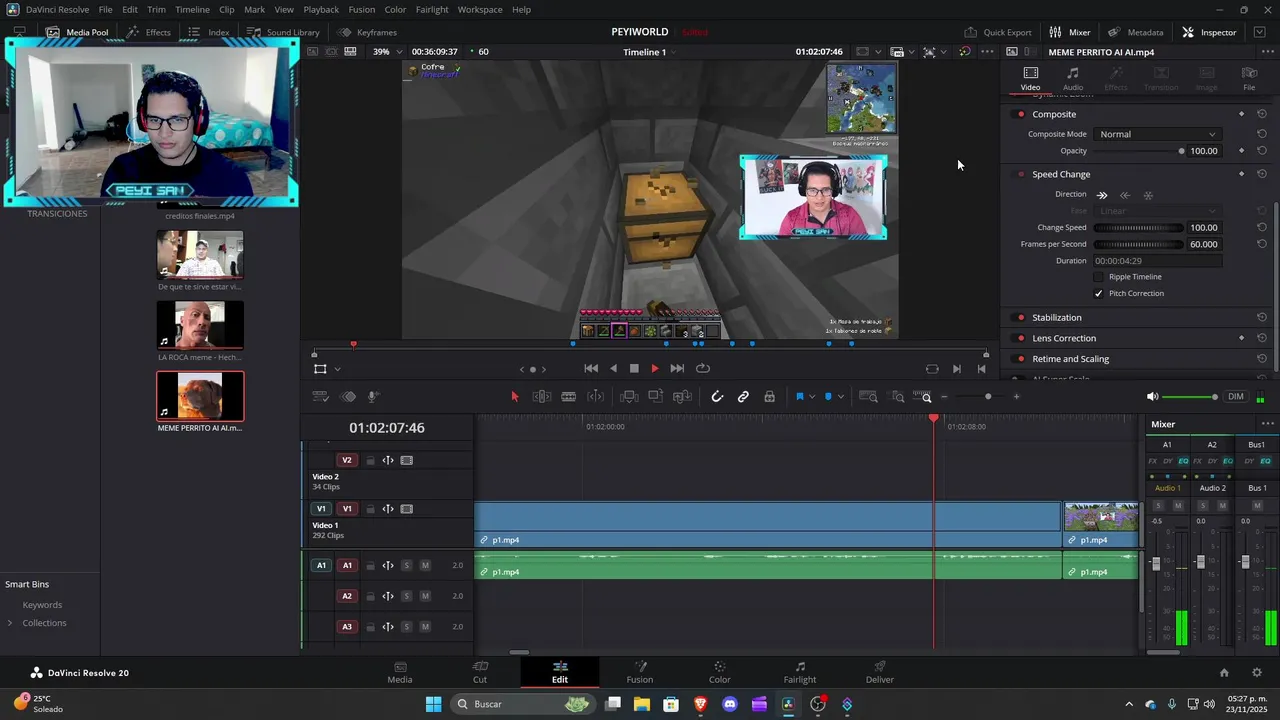Jump to first frame button
The height and width of the screenshot is (720, 1280).
591,368
